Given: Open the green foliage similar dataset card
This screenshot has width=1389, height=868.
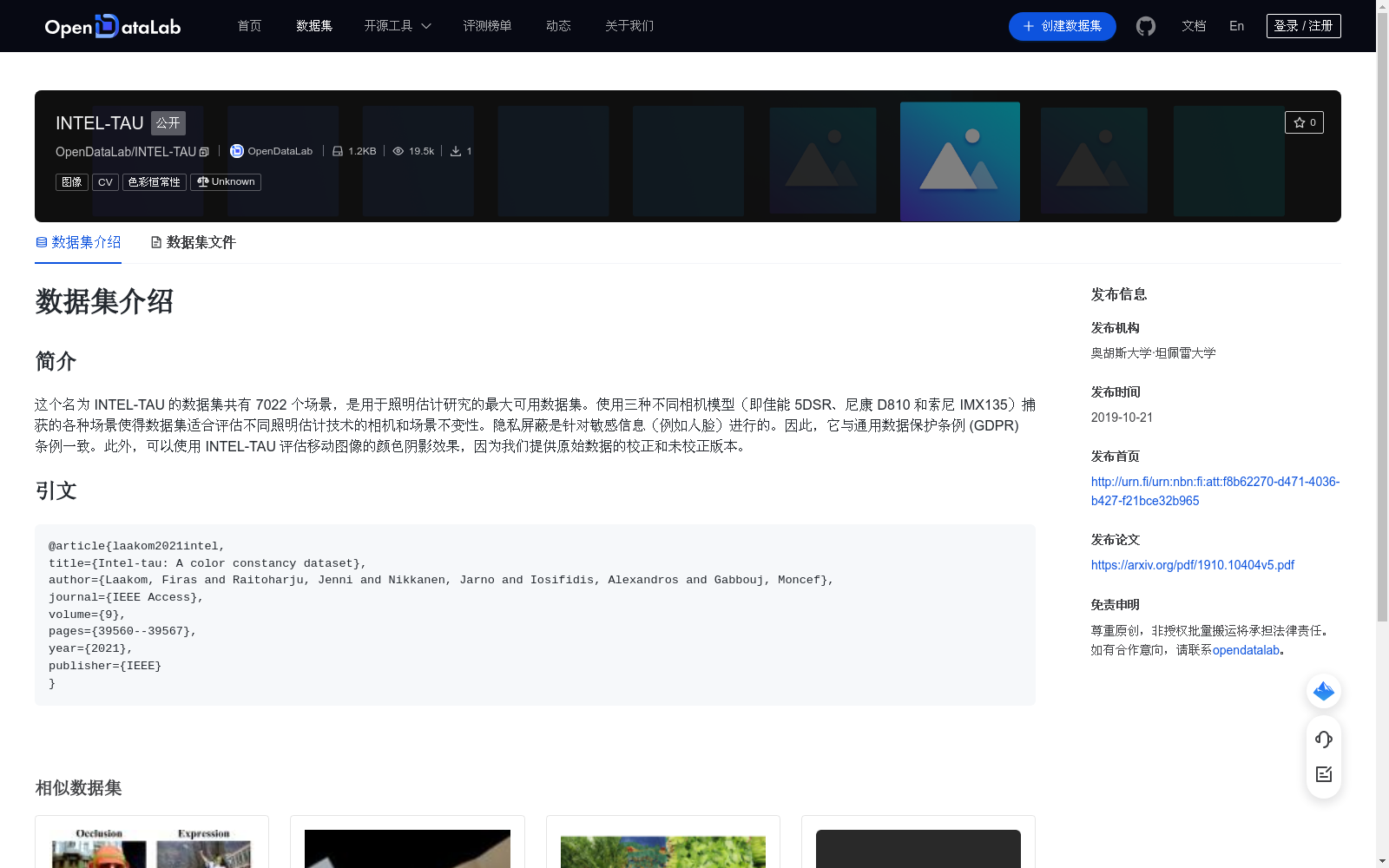Looking at the screenshot, I should pos(663,842).
